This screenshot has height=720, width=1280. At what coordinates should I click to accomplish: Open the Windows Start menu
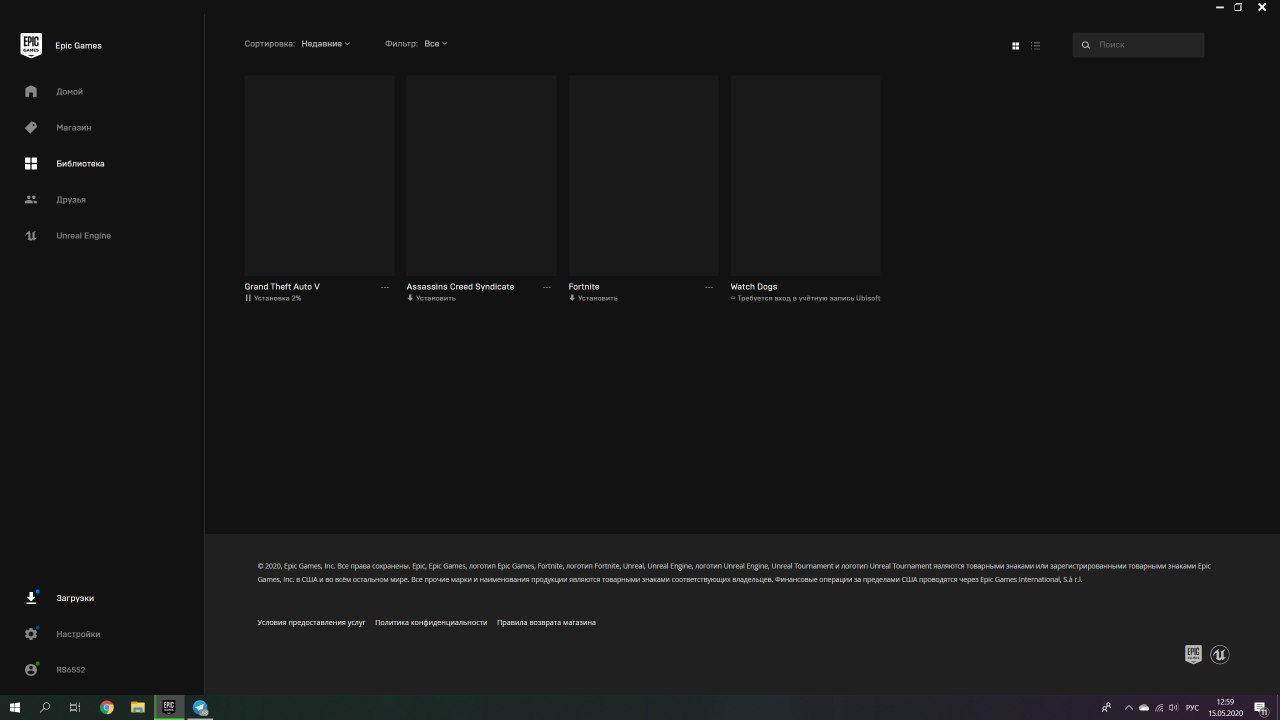tap(14, 707)
